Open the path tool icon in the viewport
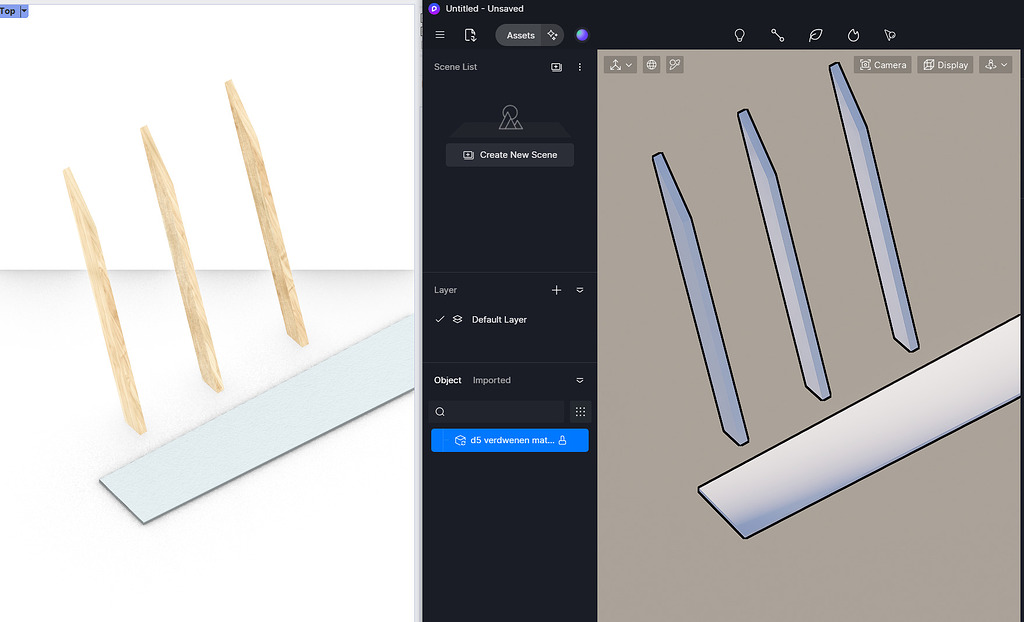This screenshot has width=1024, height=622. (x=675, y=64)
